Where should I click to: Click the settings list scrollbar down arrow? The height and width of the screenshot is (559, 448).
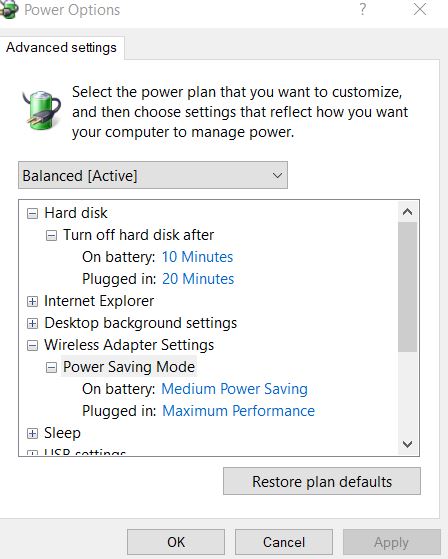click(407, 444)
